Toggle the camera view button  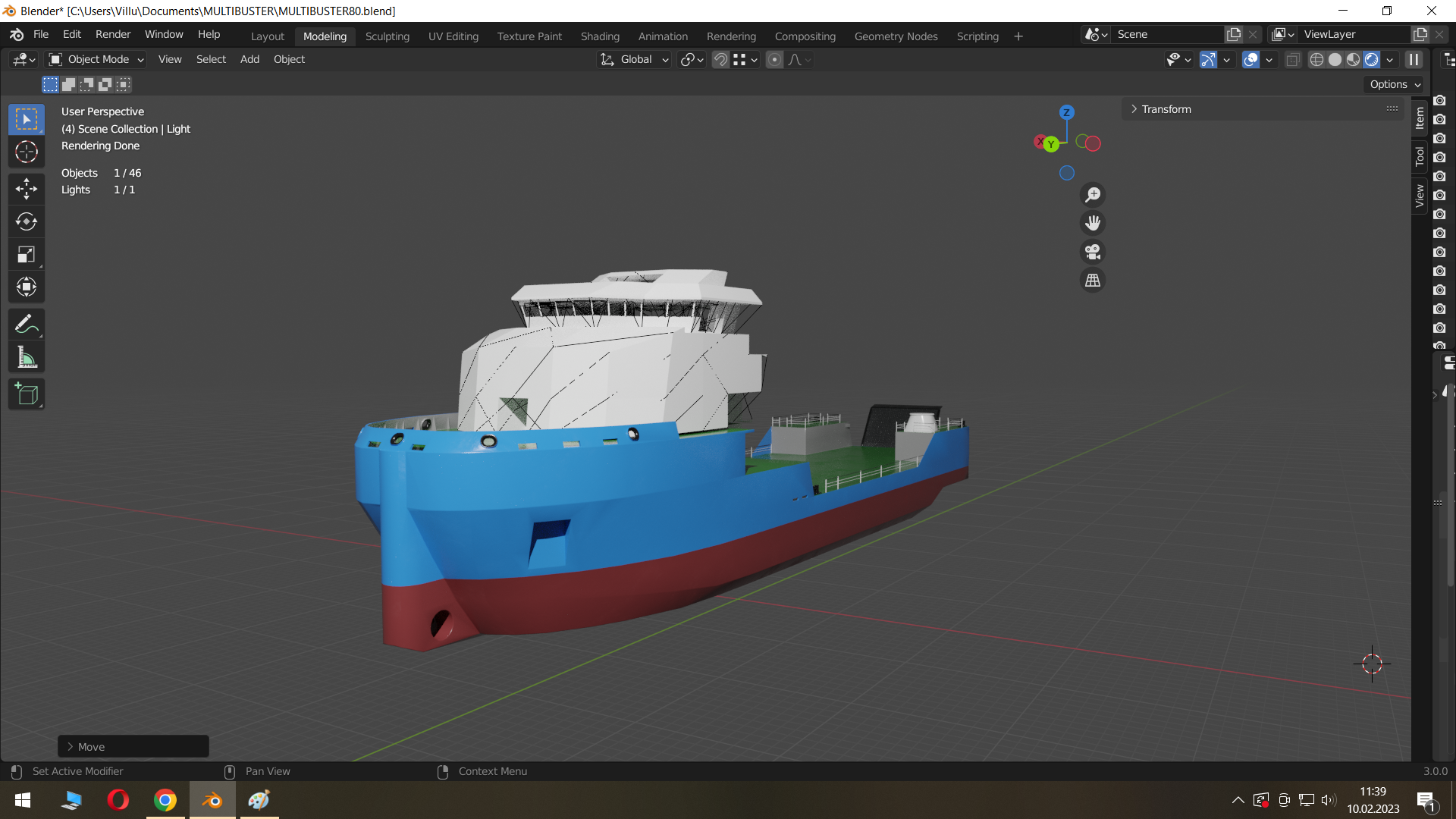tap(1093, 252)
